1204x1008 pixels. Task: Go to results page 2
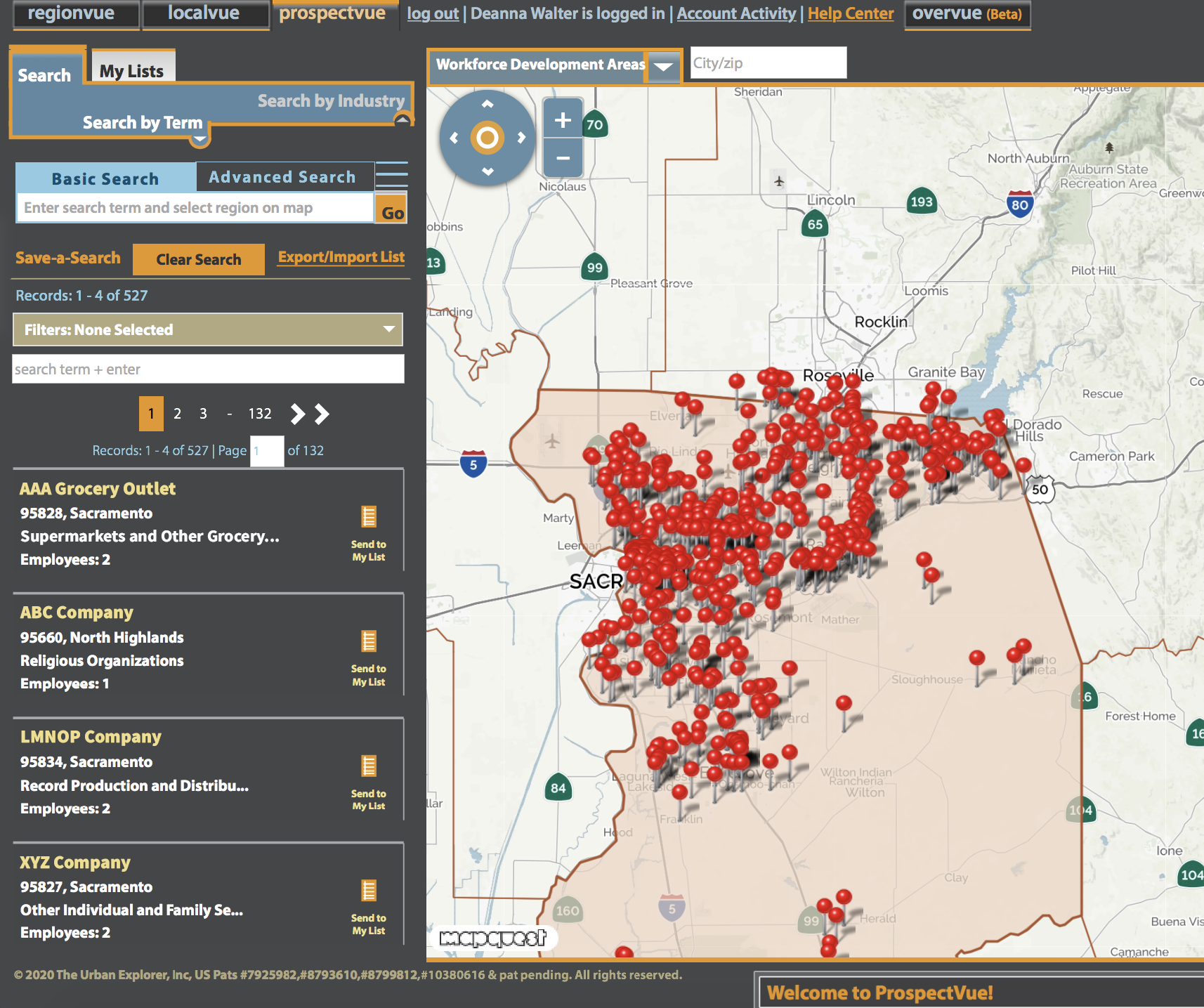[178, 414]
